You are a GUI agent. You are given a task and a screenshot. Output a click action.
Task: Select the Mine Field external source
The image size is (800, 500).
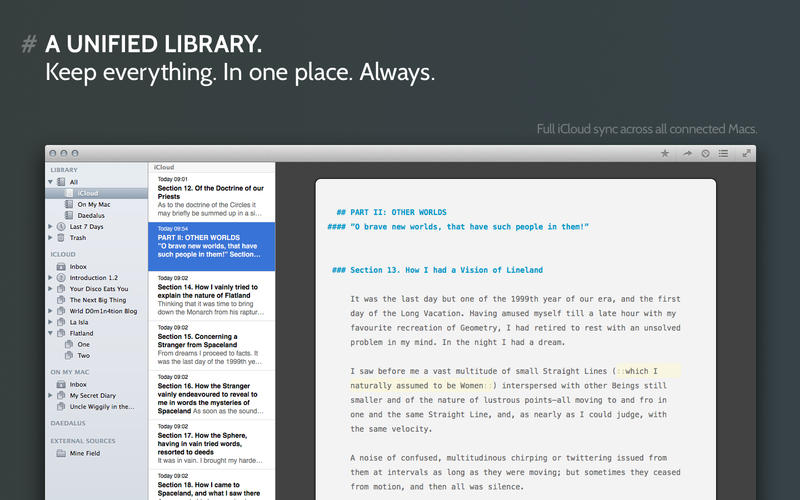[96, 453]
